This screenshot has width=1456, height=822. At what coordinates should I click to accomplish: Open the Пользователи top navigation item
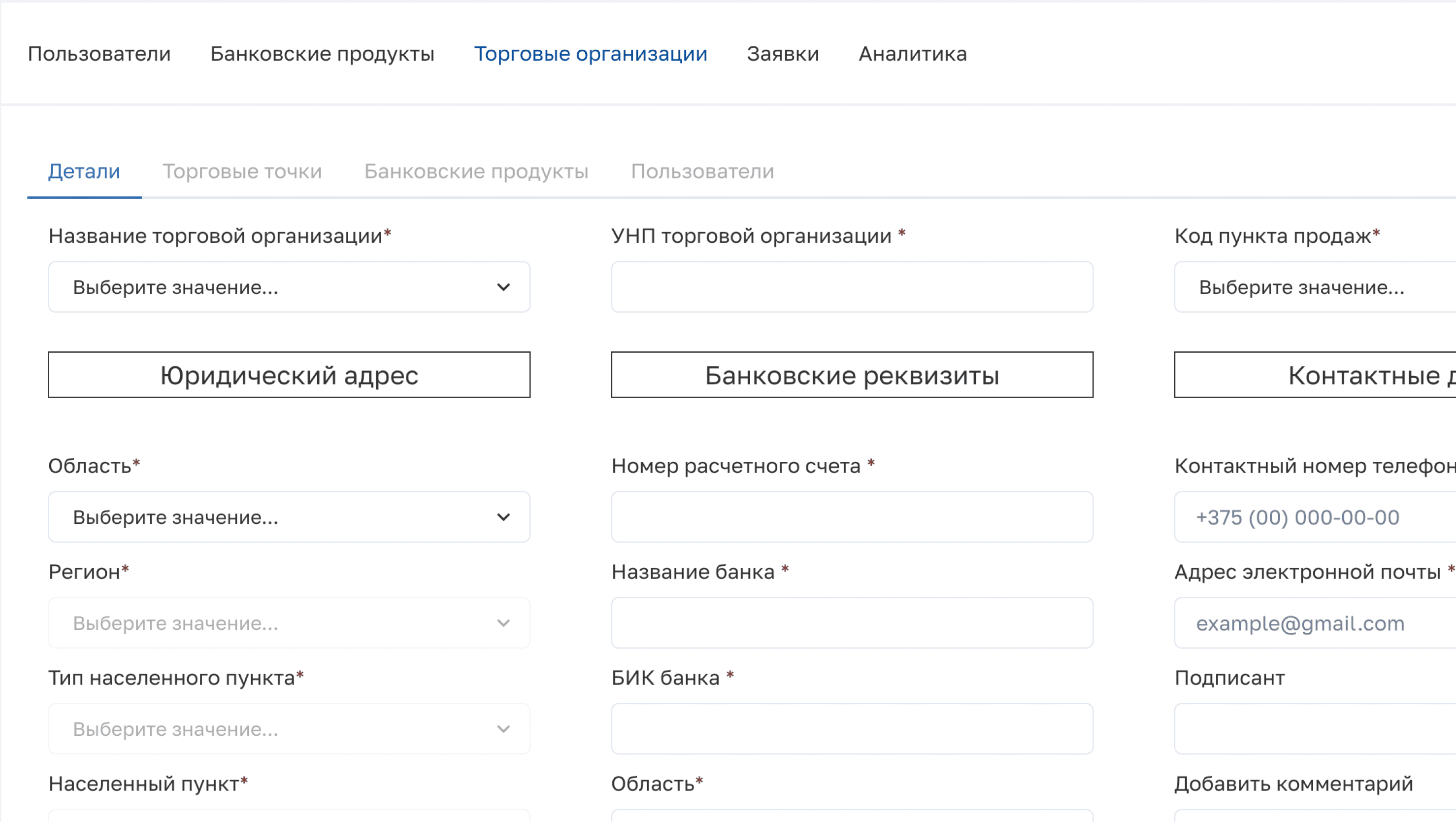[99, 54]
